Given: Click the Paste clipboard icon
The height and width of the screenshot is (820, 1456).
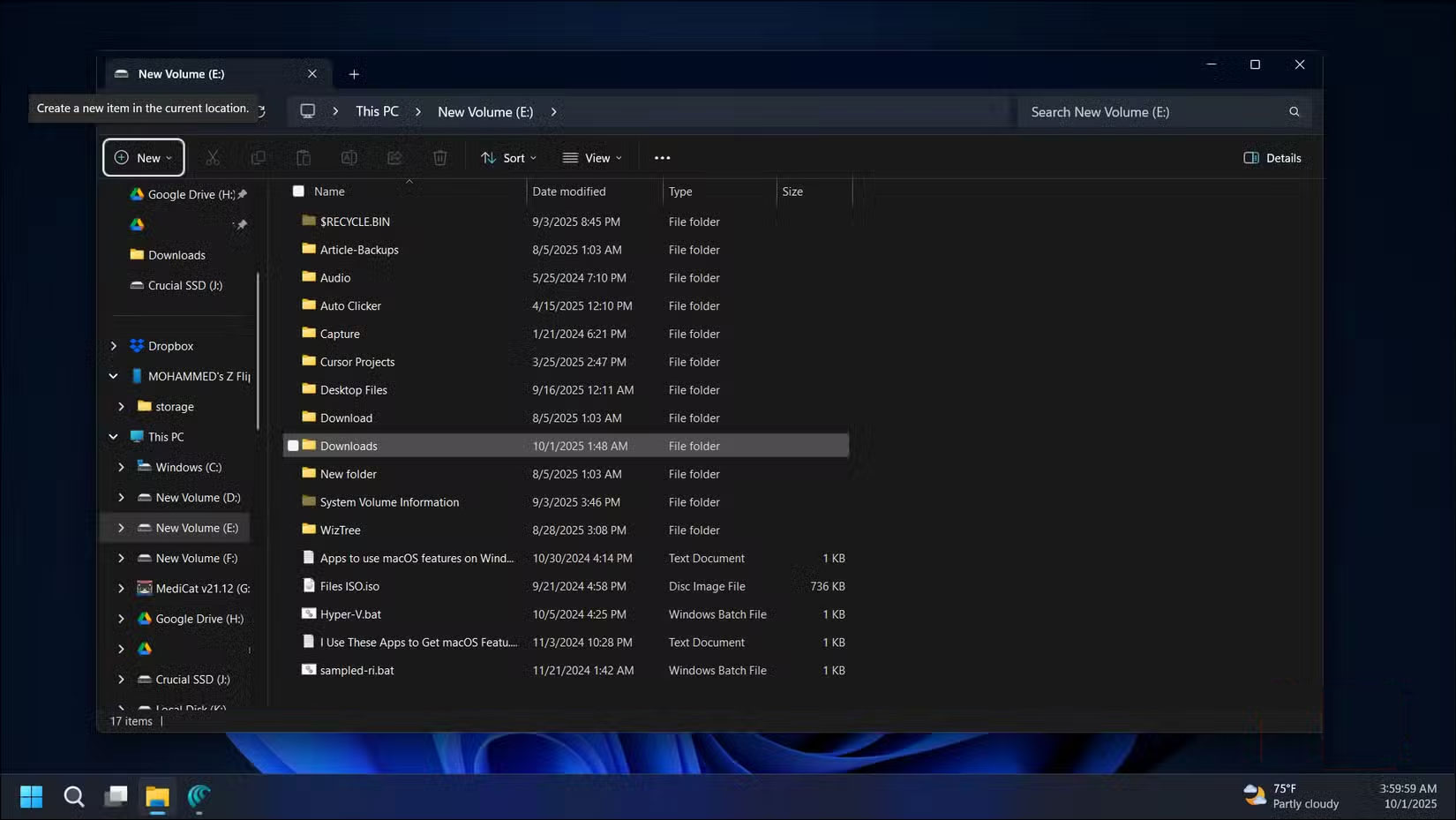Looking at the screenshot, I should click(x=304, y=158).
